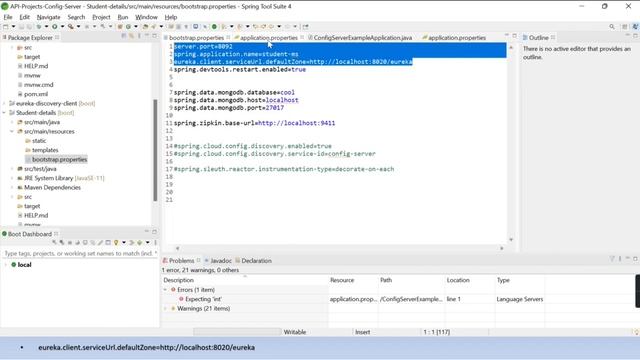Click the Boot Dashboard pencil edit icon
Screen dimensions: 640x360
pos(100,242)
